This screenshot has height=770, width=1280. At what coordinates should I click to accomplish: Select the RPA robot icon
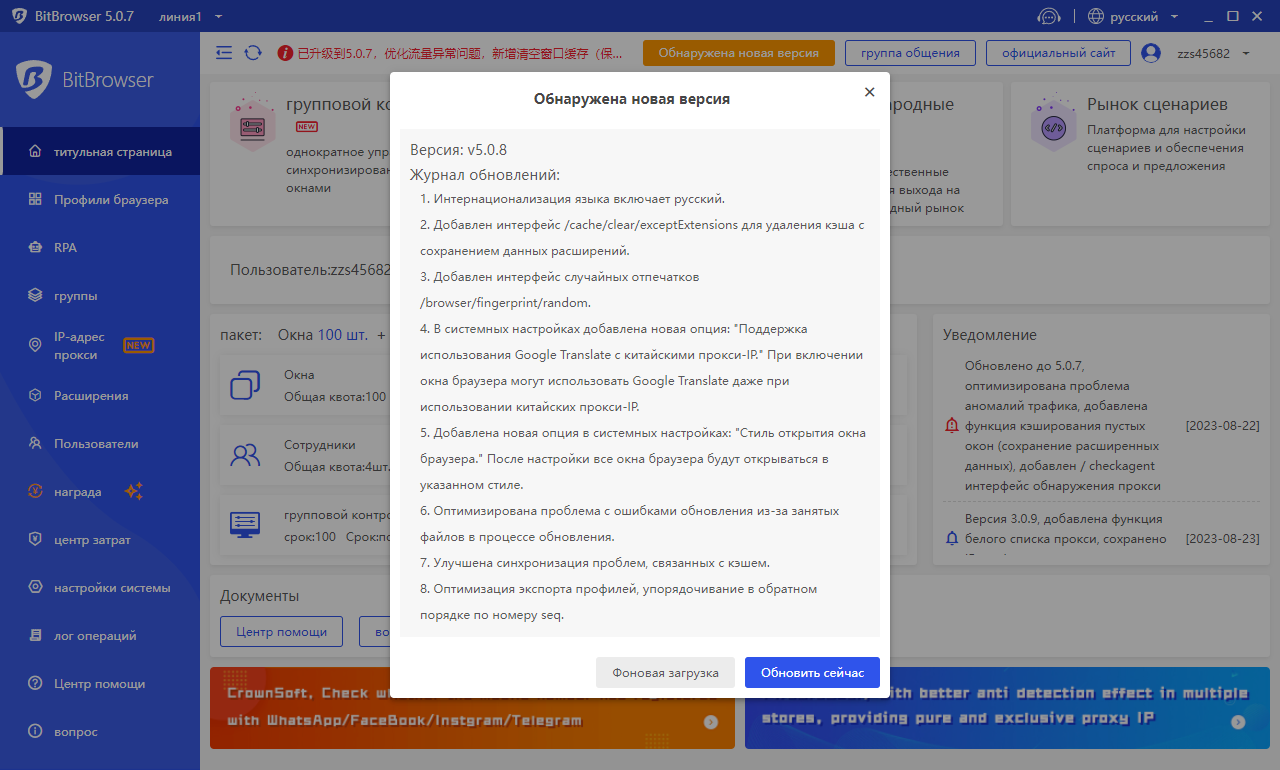[x=35, y=248]
